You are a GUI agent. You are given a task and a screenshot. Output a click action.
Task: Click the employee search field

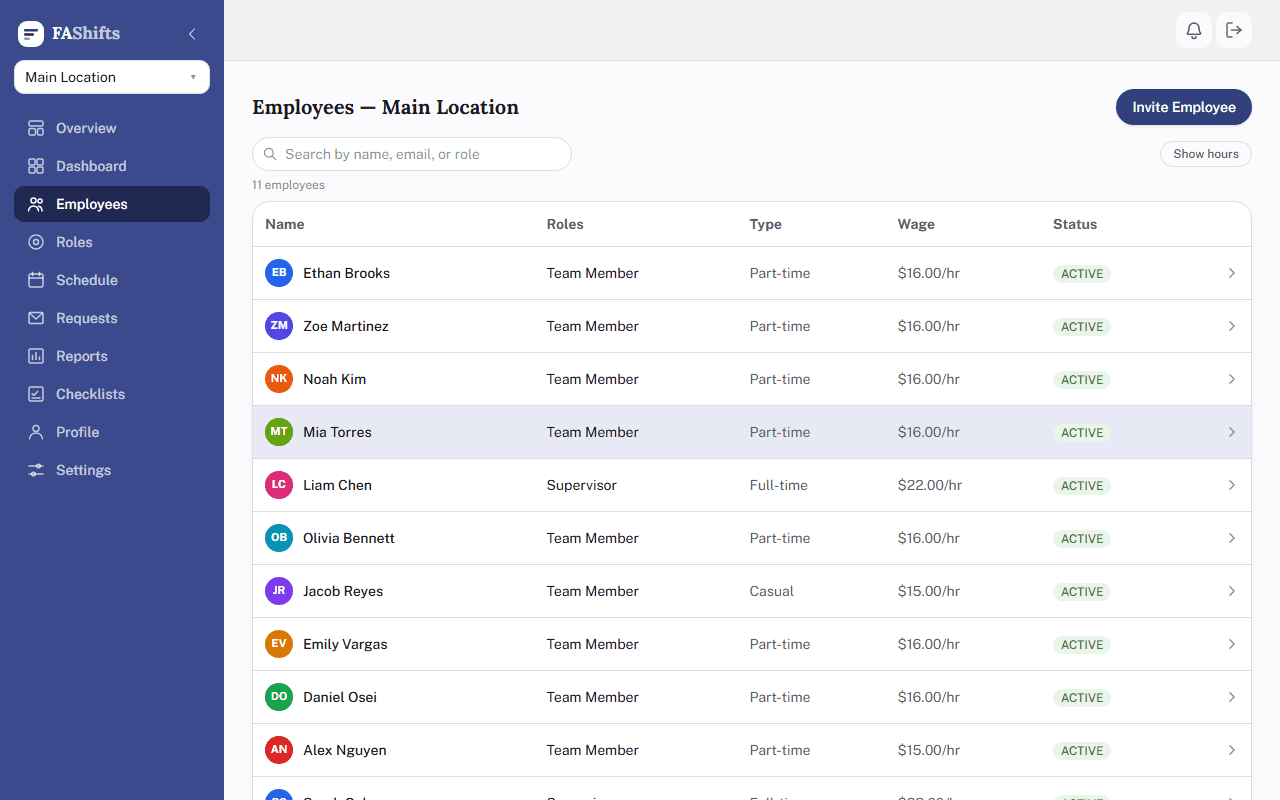[412, 154]
